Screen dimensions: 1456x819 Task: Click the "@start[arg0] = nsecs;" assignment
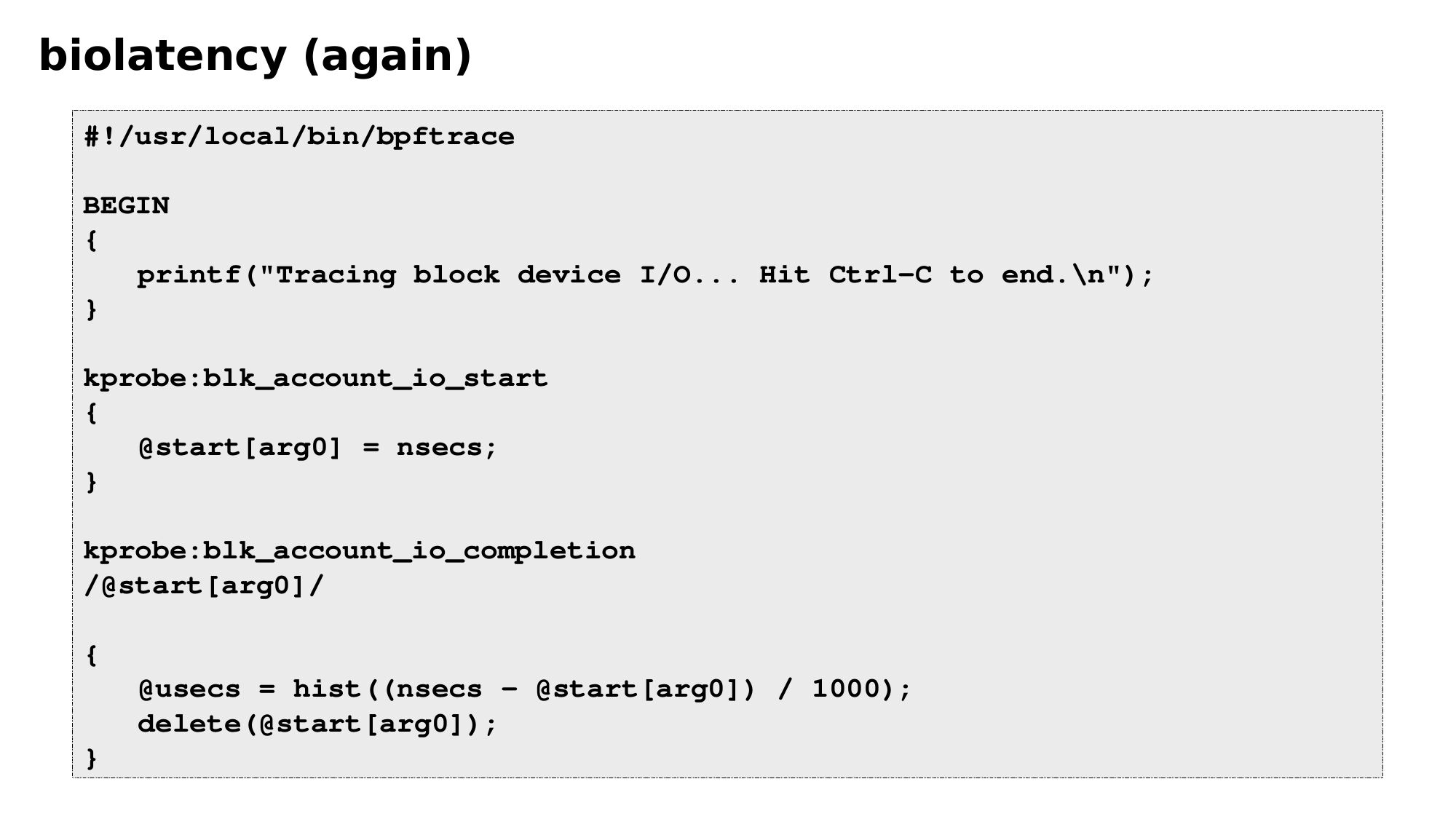[x=317, y=448]
